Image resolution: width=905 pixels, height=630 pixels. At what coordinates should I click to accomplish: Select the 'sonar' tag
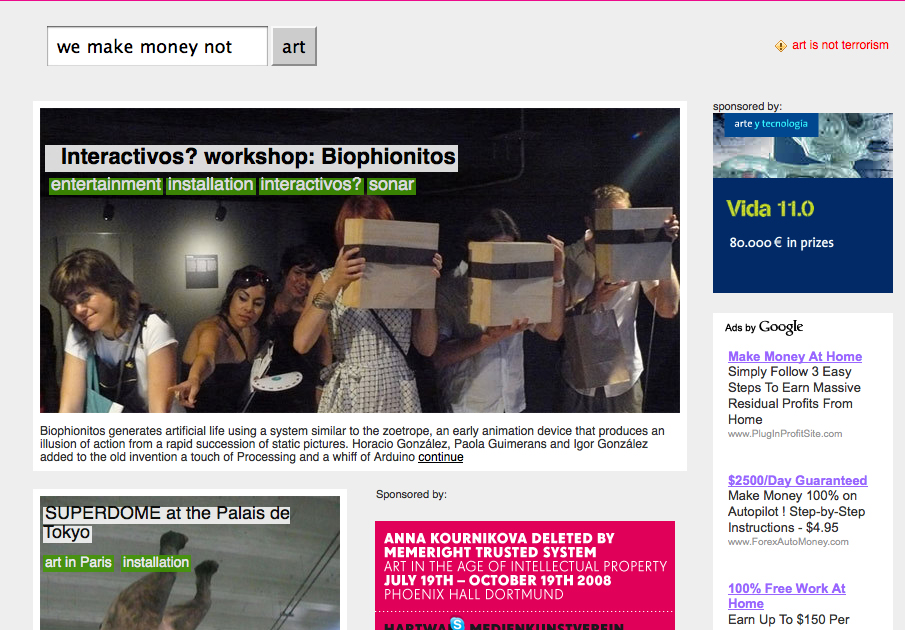(391, 185)
